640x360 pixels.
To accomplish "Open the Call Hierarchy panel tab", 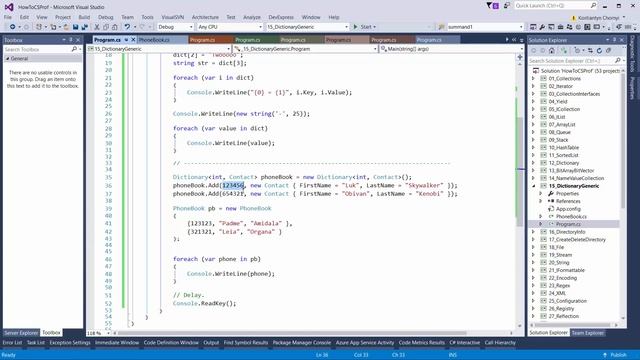I will coord(500,343).
